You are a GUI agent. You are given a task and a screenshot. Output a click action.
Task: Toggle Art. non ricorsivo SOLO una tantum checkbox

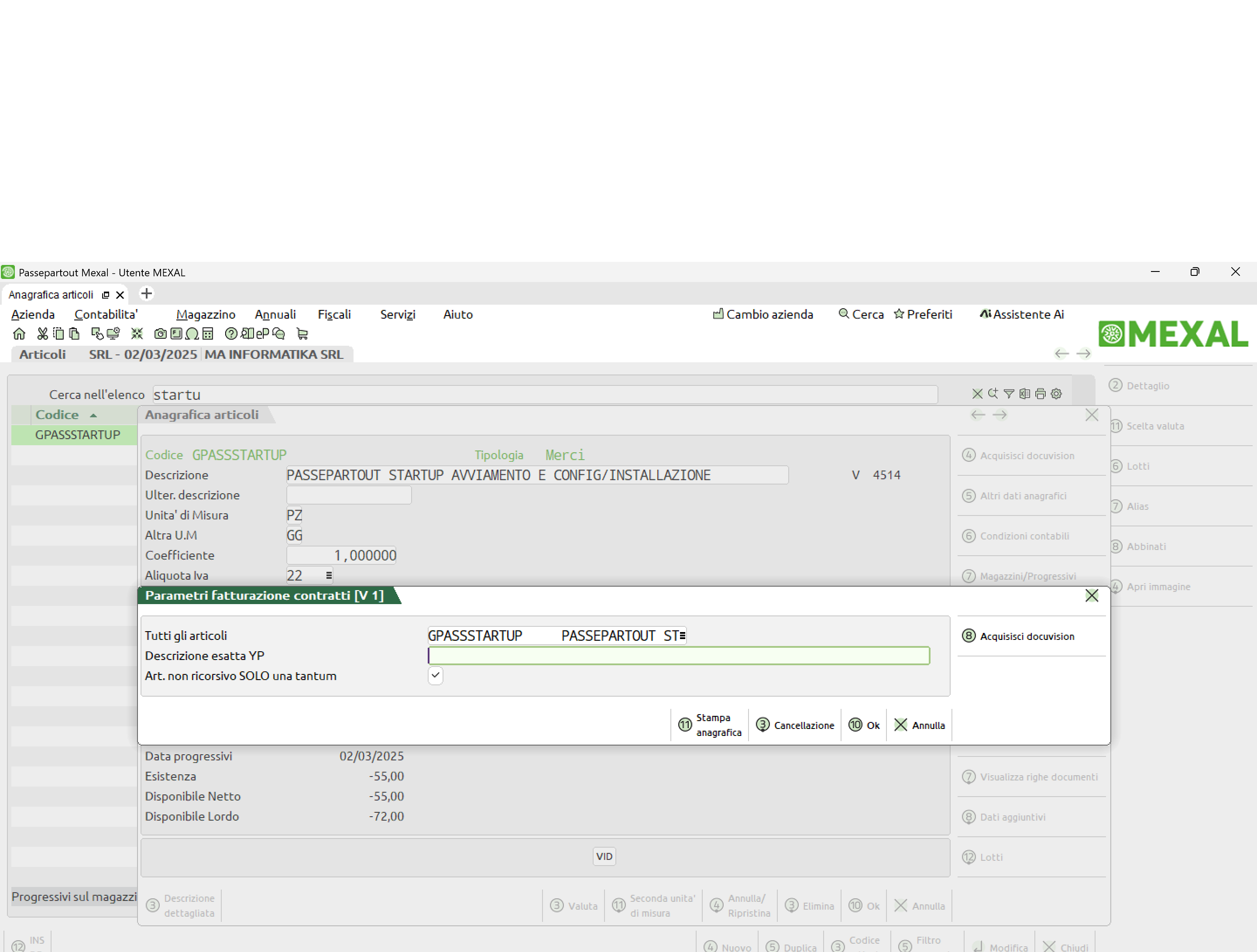point(435,675)
